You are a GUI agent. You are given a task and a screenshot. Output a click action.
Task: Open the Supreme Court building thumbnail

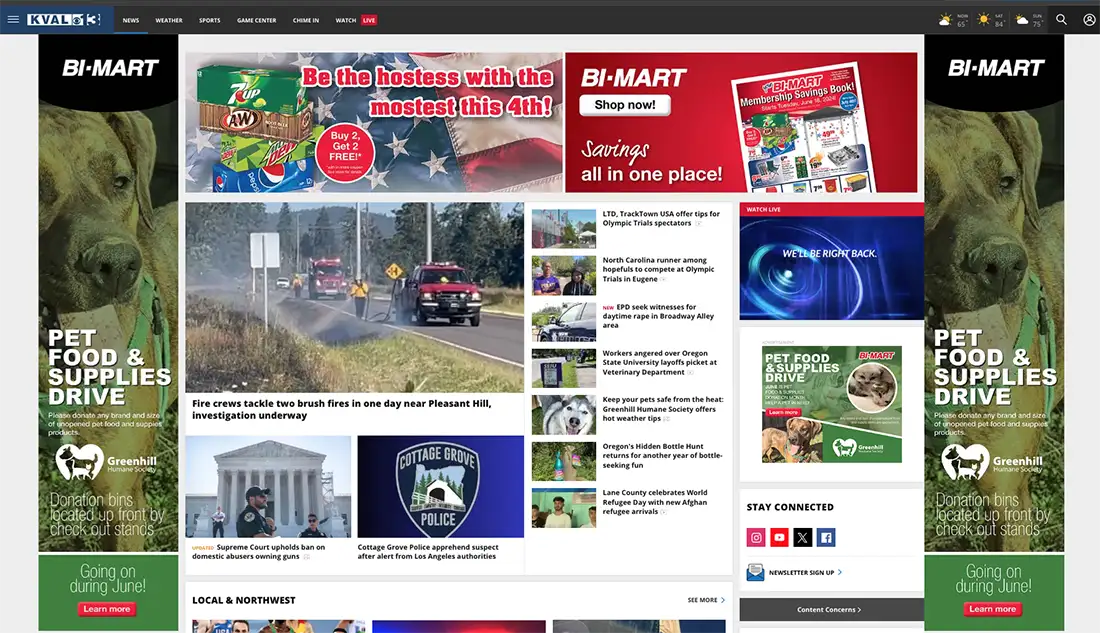[268, 486]
